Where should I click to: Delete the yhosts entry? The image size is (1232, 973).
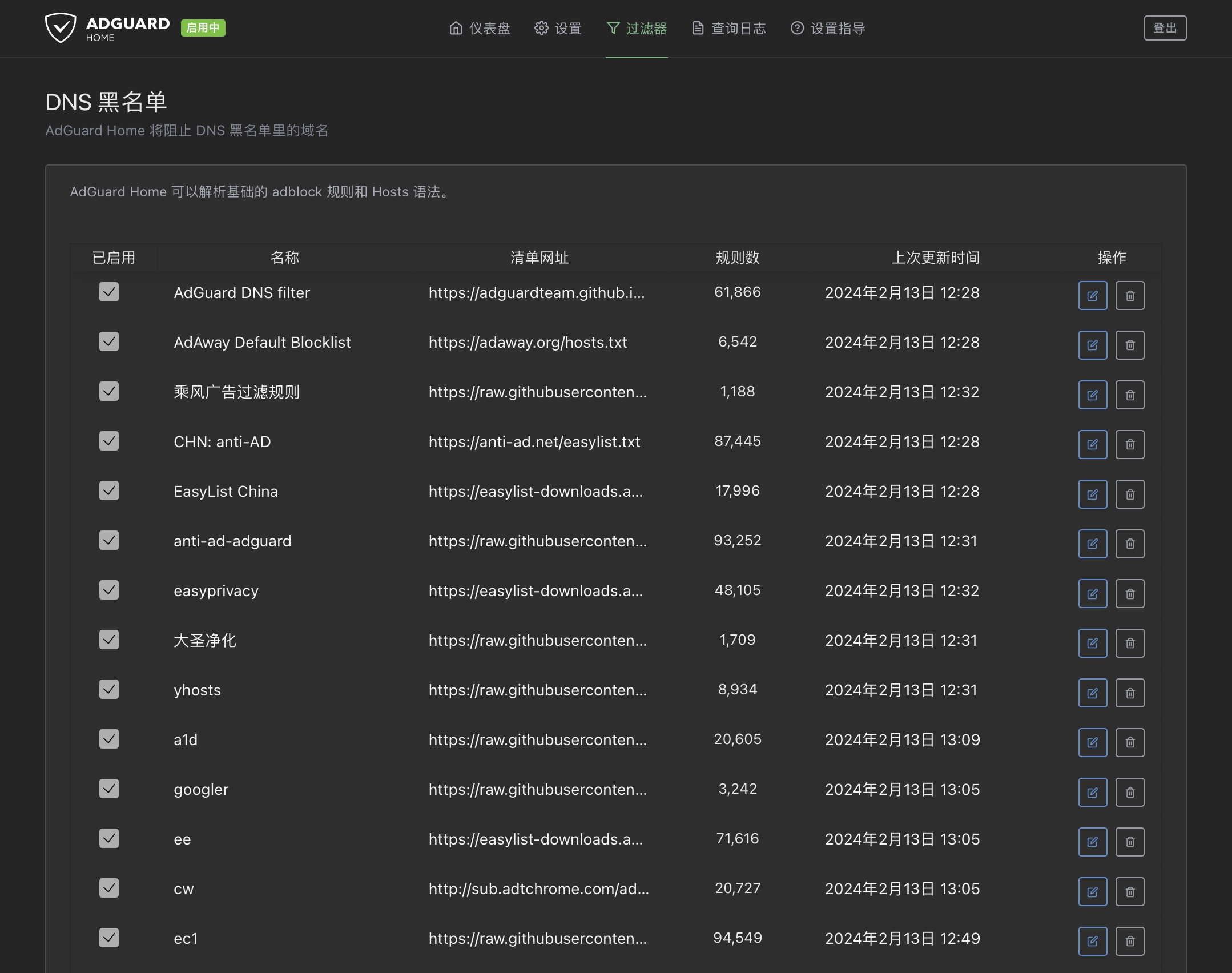coord(1130,693)
